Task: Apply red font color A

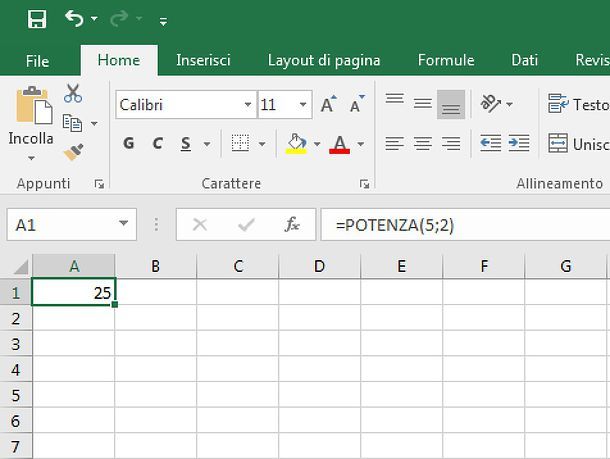Action: click(340, 144)
